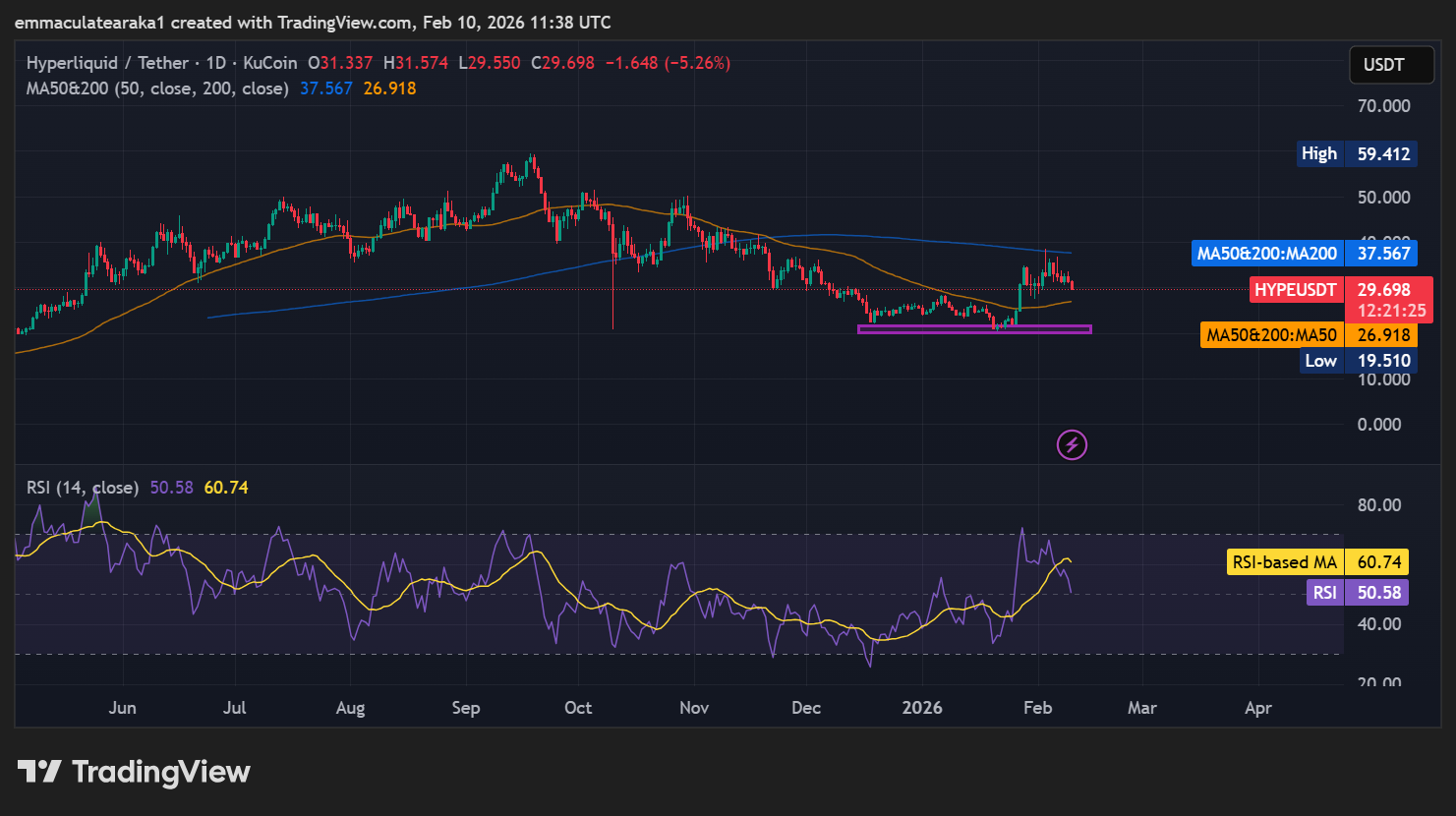Click the High 59.412 price label
This screenshot has width=1456, height=816.
(1356, 153)
